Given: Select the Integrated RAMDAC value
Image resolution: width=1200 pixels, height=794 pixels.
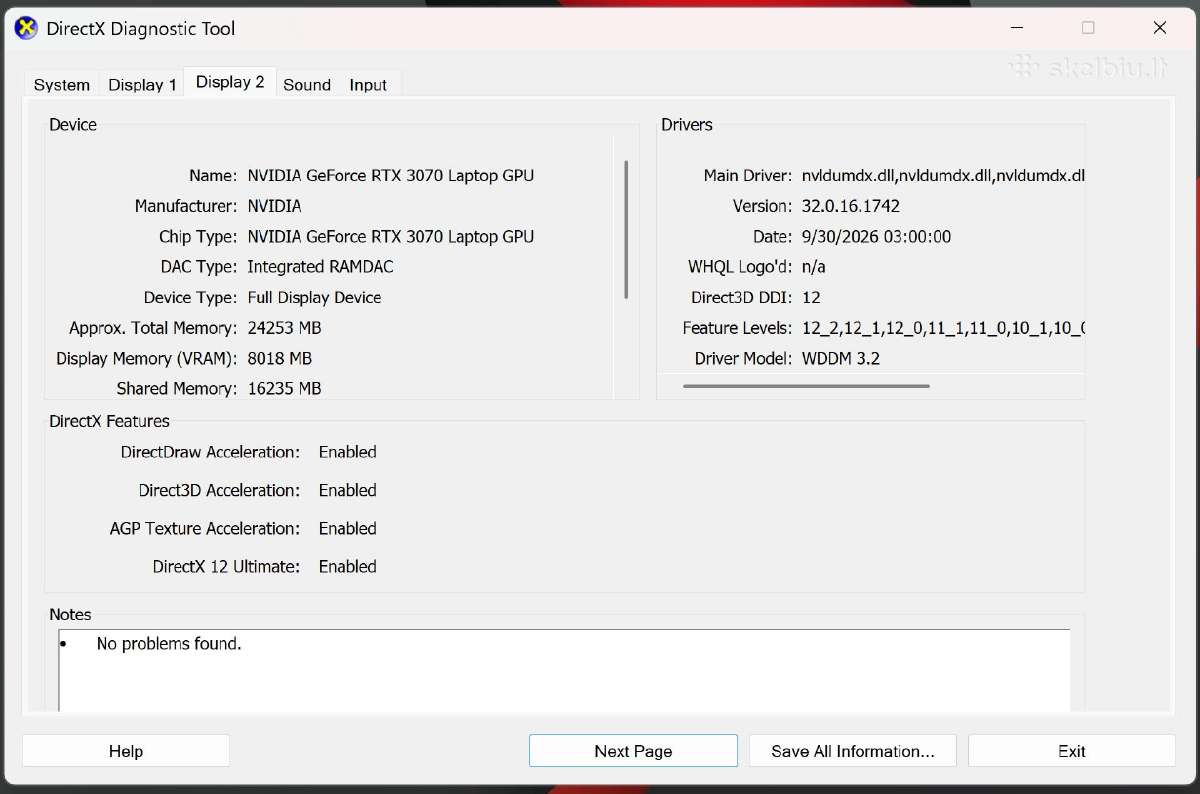Looking at the screenshot, I should pyautogui.click(x=320, y=267).
